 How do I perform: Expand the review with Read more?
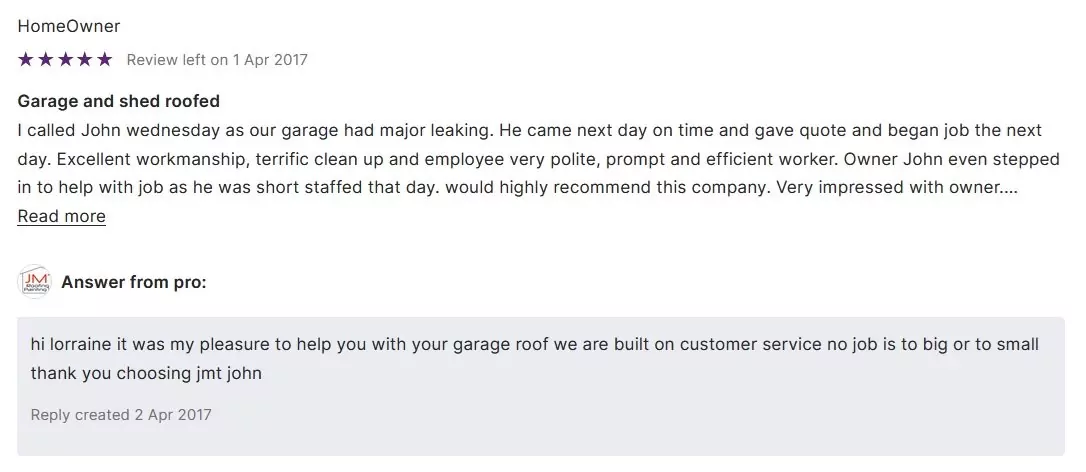coord(61,216)
